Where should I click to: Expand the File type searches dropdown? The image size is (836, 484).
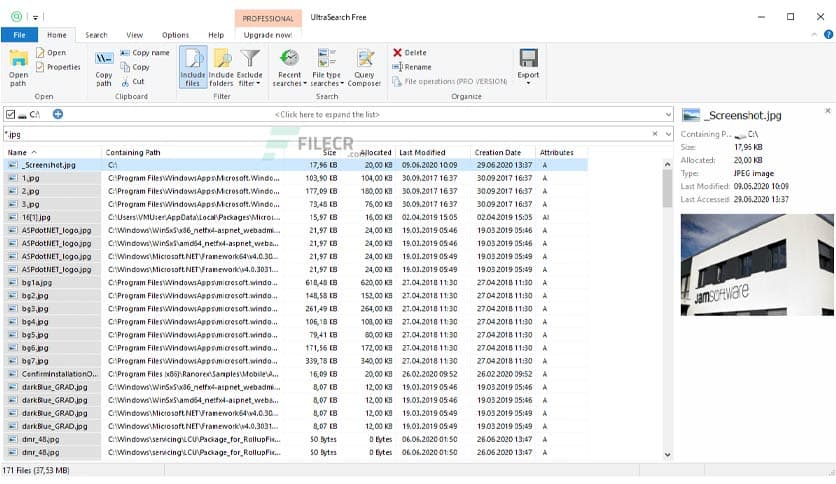[326, 66]
